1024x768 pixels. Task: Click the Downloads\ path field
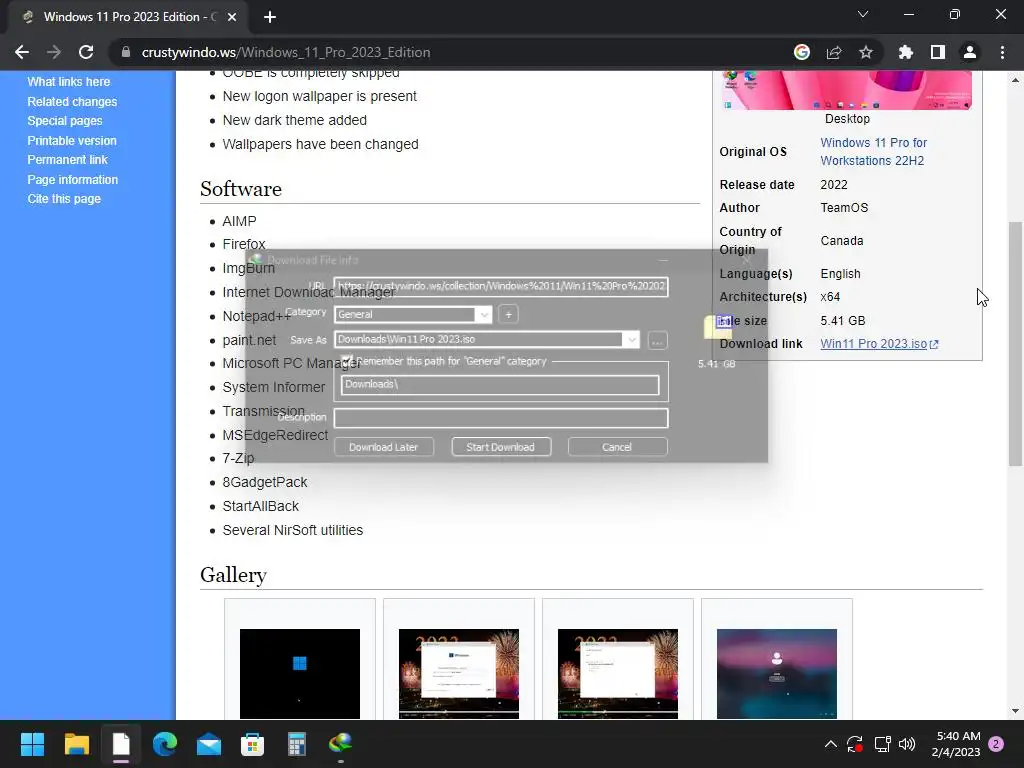[x=500, y=385]
